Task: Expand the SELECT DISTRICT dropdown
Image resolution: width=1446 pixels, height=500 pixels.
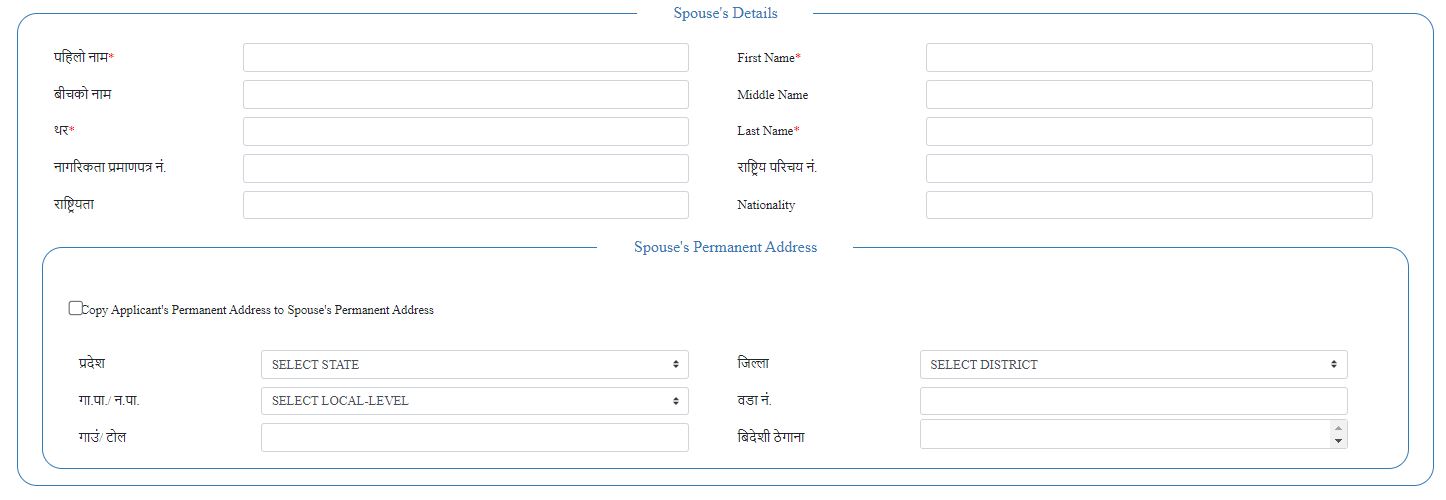Action: tap(1133, 365)
